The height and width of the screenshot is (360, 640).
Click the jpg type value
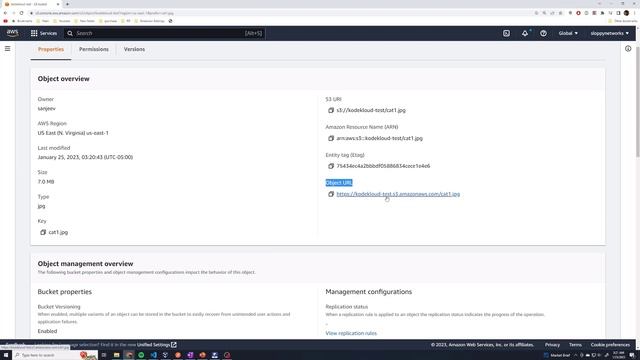(x=41, y=206)
